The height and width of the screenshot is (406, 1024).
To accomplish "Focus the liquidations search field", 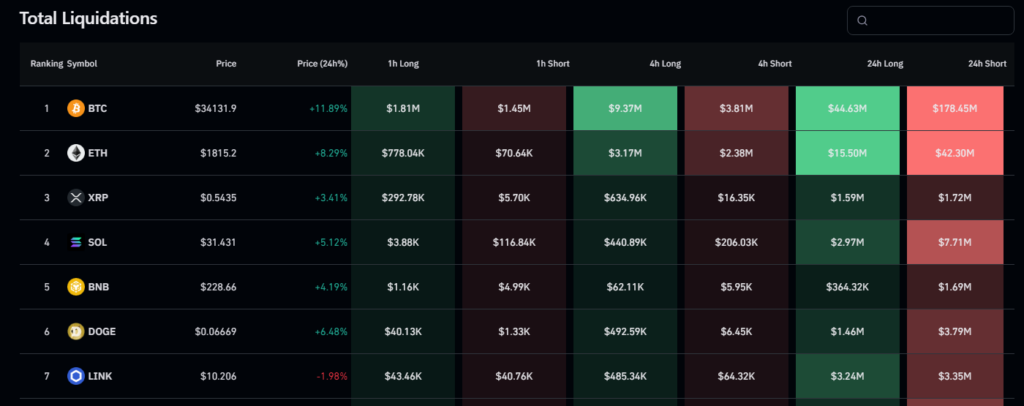I will 930,20.
